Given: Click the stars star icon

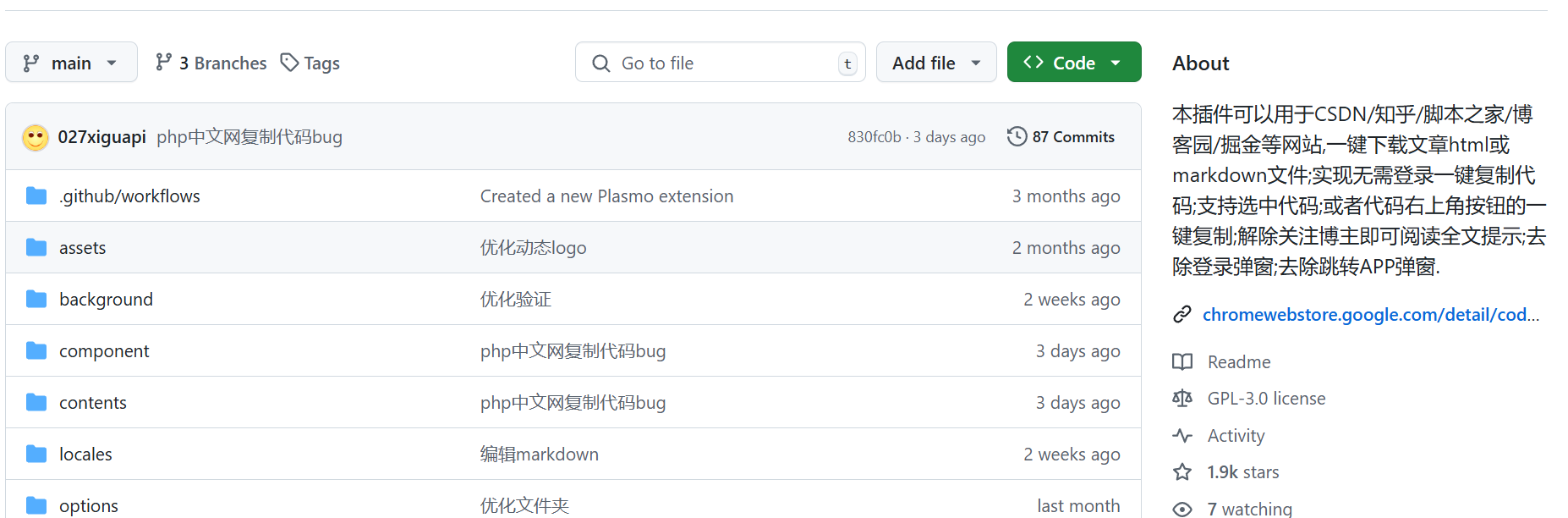Looking at the screenshot, I should click(x=1182, y=472).
